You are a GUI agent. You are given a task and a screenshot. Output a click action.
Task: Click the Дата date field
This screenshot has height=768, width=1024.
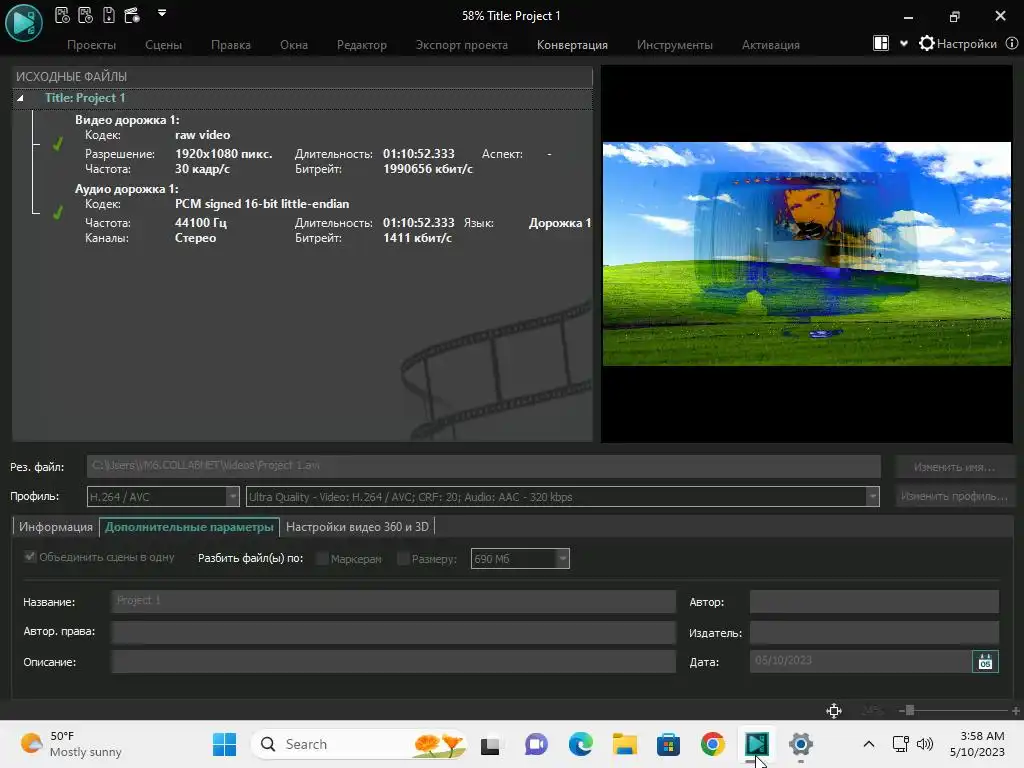pos(861,661)
